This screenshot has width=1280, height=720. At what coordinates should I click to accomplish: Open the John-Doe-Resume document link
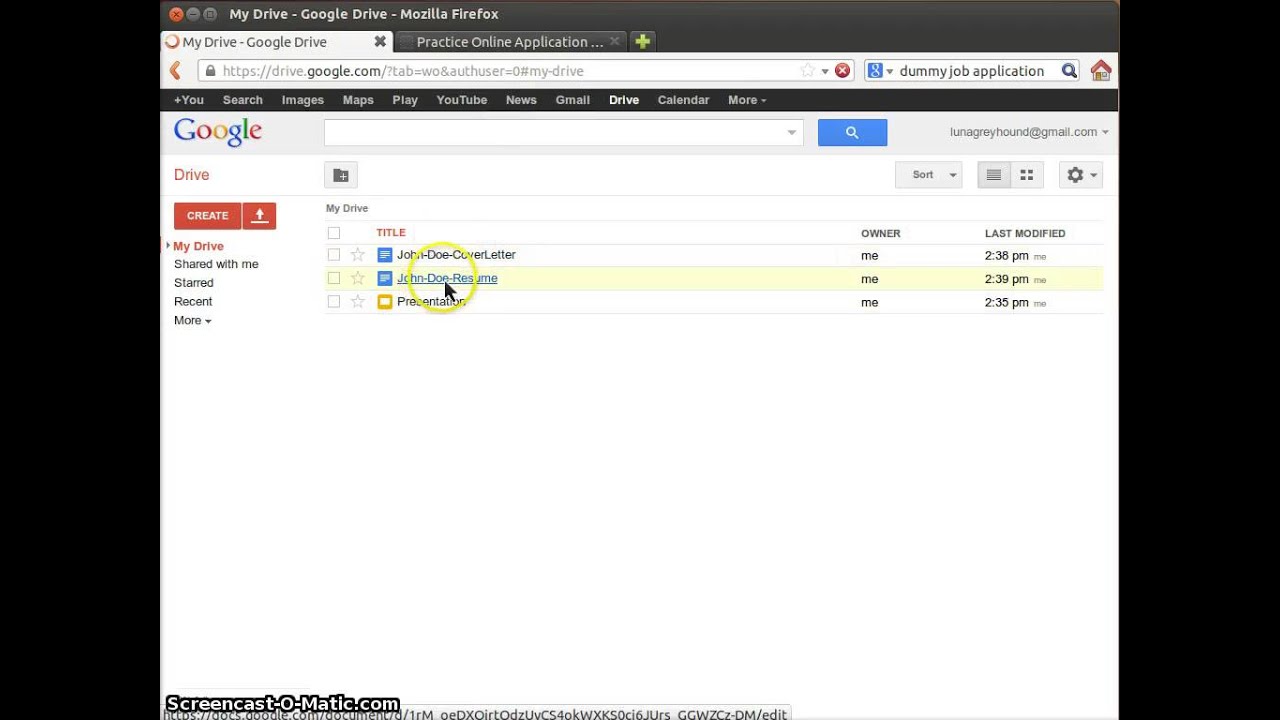coord(447,278)
